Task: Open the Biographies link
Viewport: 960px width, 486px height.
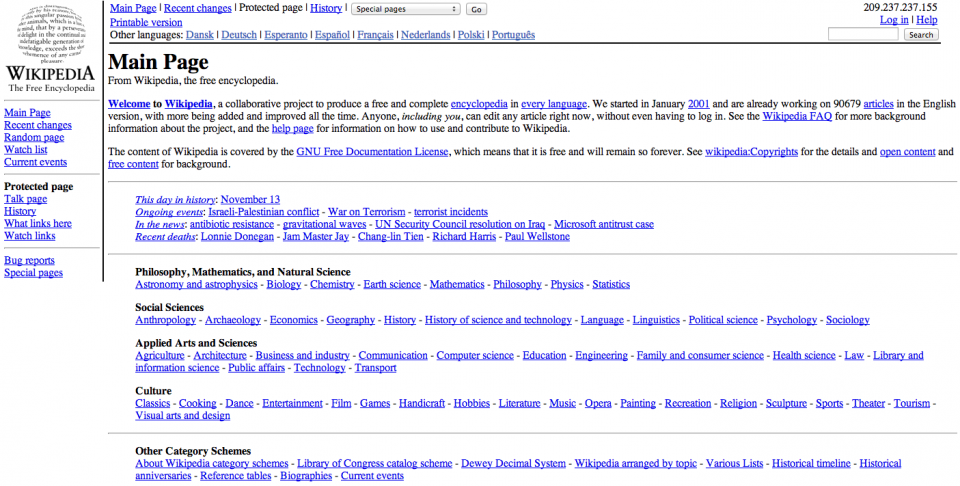Action: tap(306, 476)
